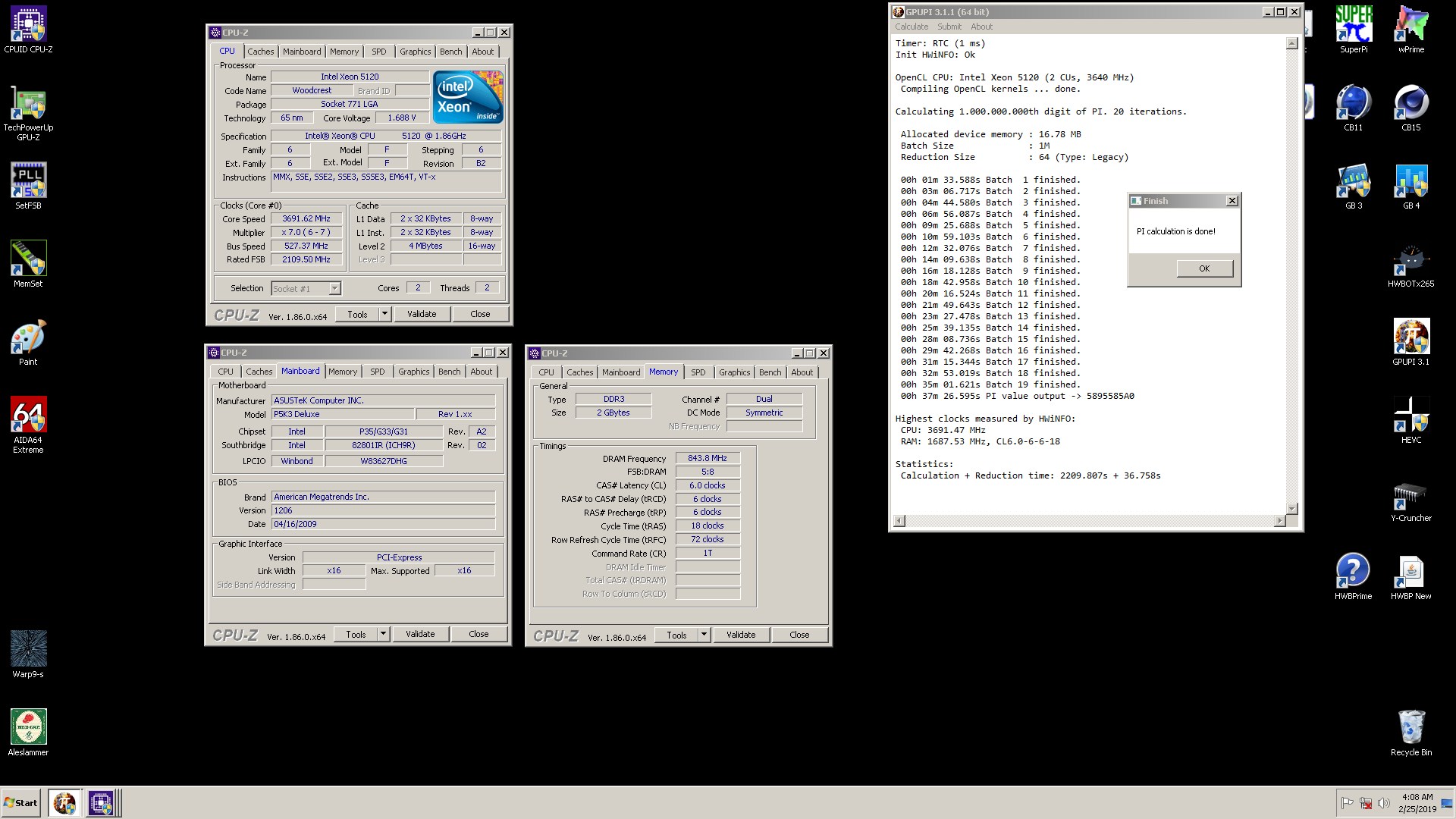Viewport: 1456px width, 819px height.
Task: Click GPUPI vertical scrollbar down arrow
Action: tap(1292, 508)
